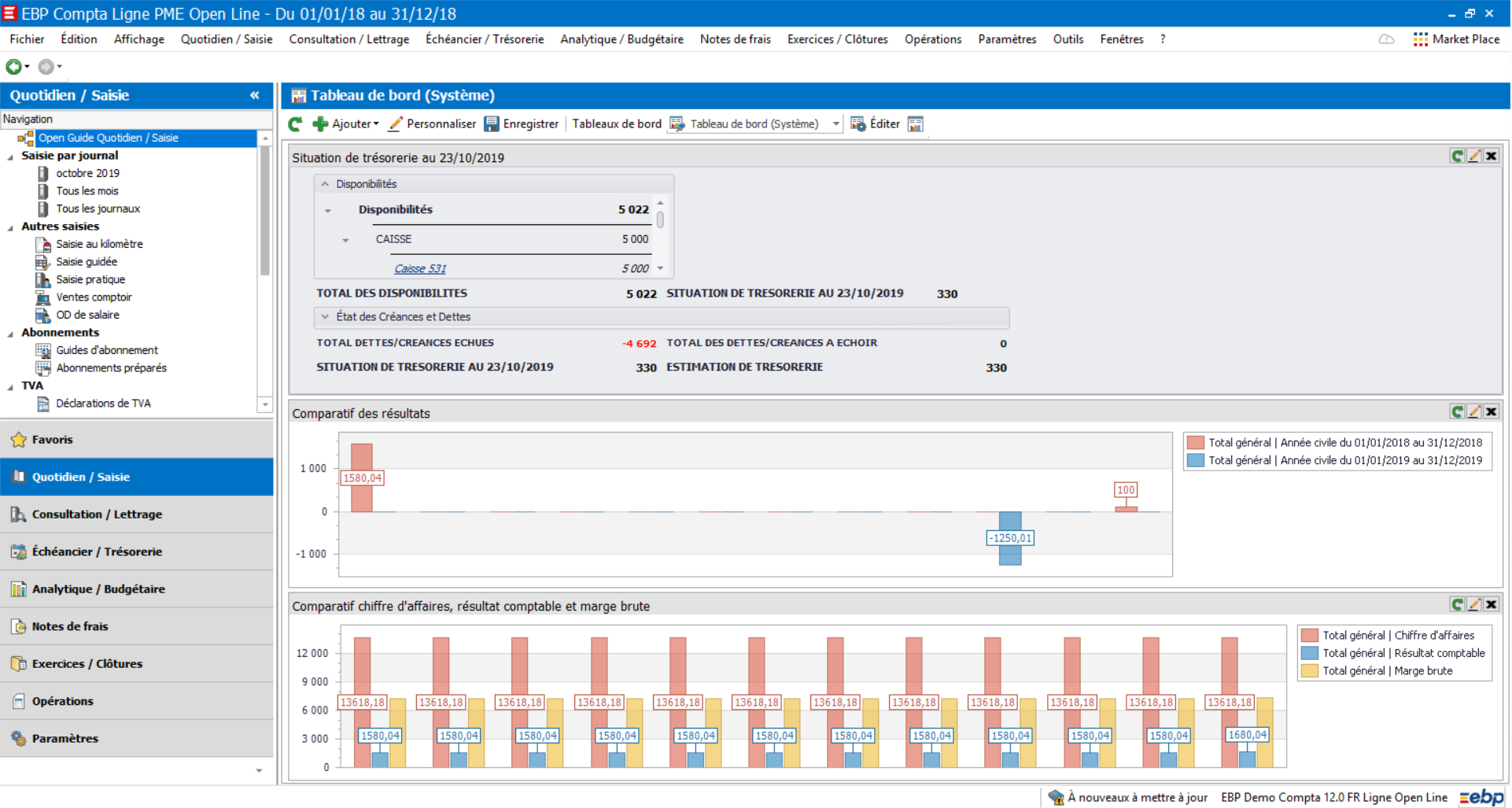Collapse the Abonnements tree group

(10, 334)
